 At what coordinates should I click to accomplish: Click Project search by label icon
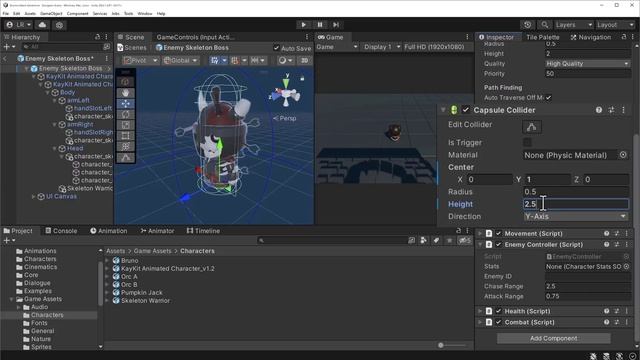(x=436, y=240)
